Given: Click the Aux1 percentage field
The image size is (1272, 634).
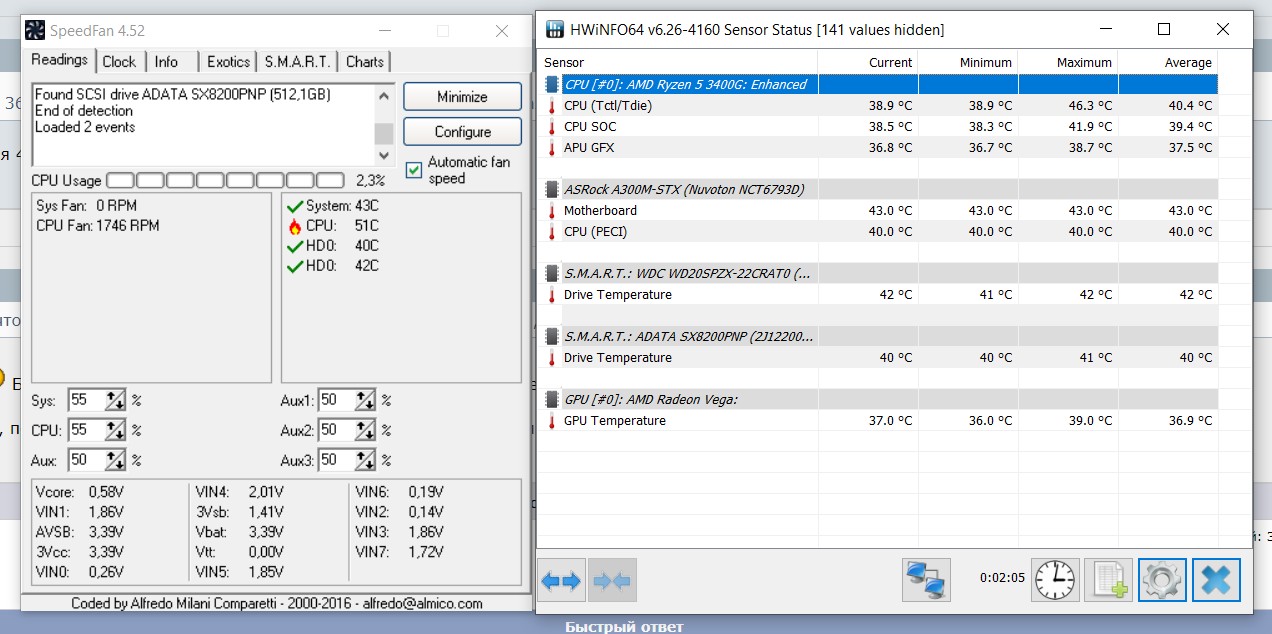Looking at the screenshot, I should click(335, 400).
